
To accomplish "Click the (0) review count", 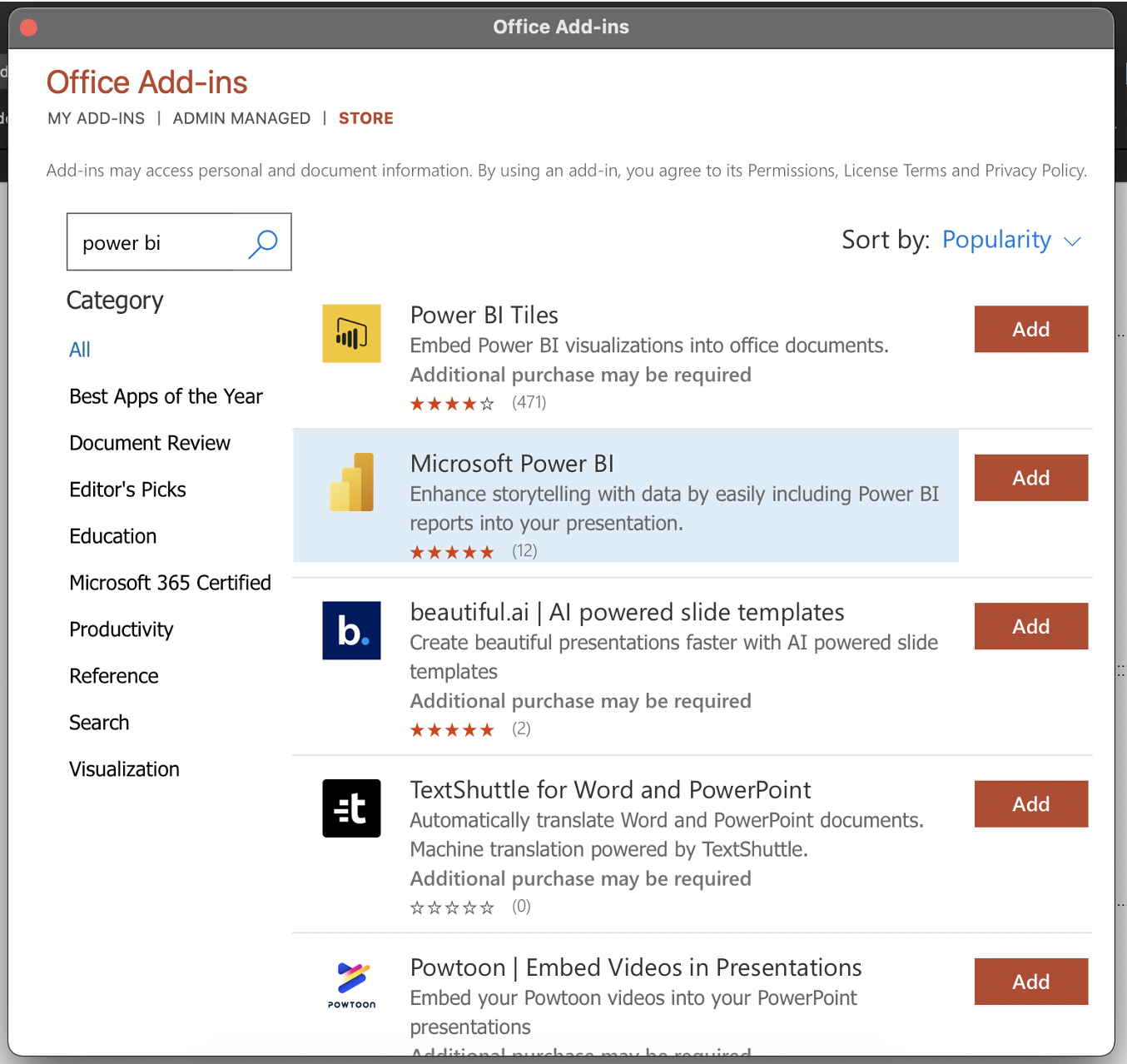I will tap(521, 907).
